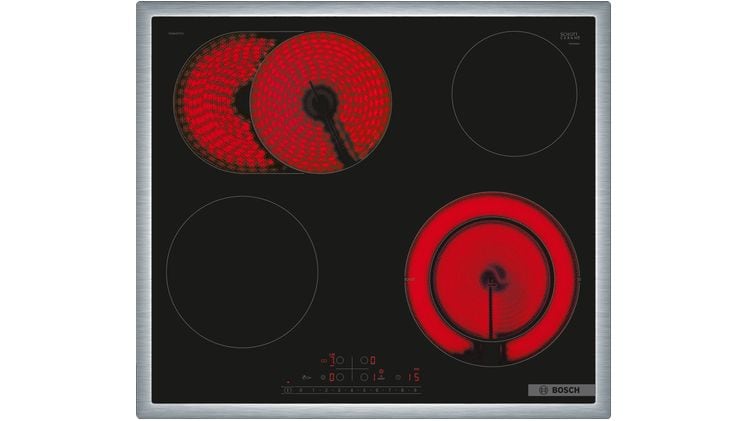This screenshot has height=421, width=747.
Task: Tap the front-left heat level display
Action: (x=332, y=377)
